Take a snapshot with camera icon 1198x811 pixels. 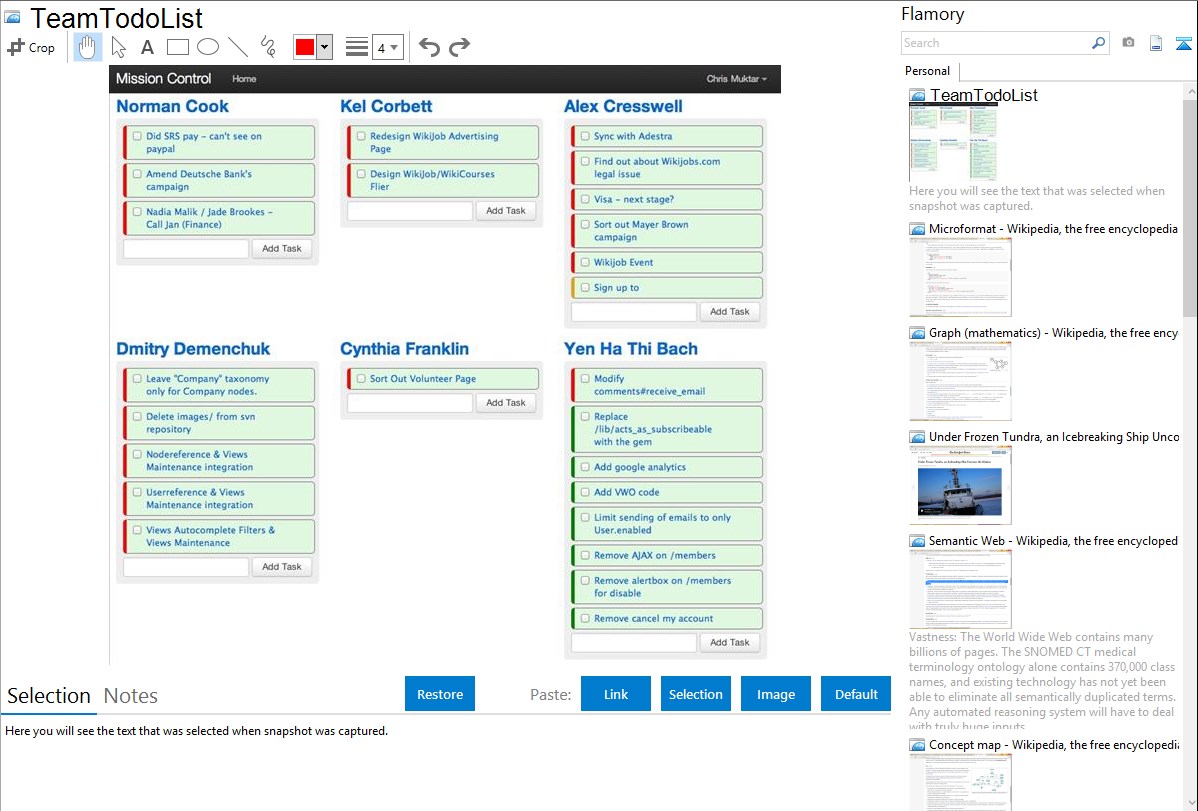coord(1128,43)
